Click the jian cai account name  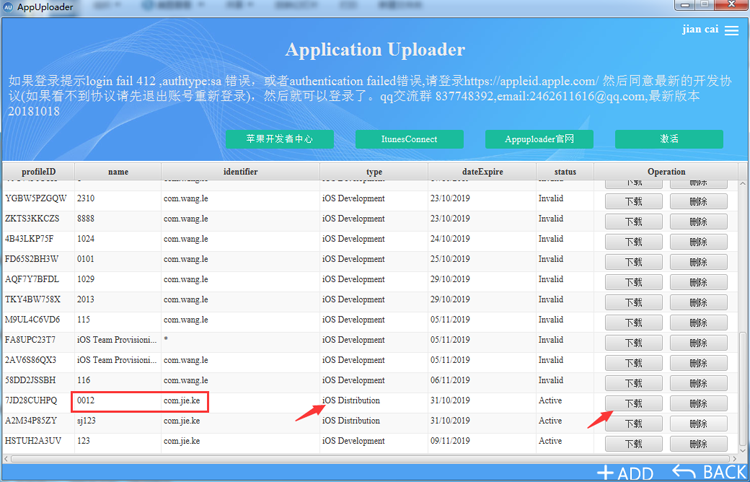700,29
